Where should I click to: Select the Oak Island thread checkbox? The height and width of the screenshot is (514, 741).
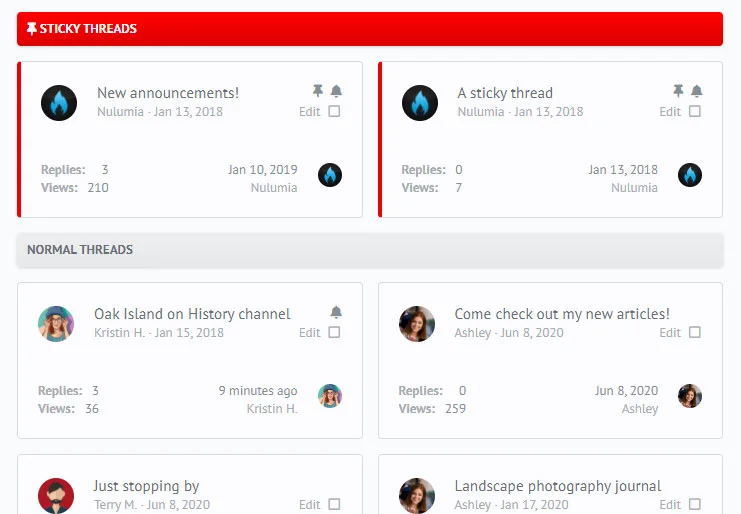pyautogui.click(x=334, y=332)
